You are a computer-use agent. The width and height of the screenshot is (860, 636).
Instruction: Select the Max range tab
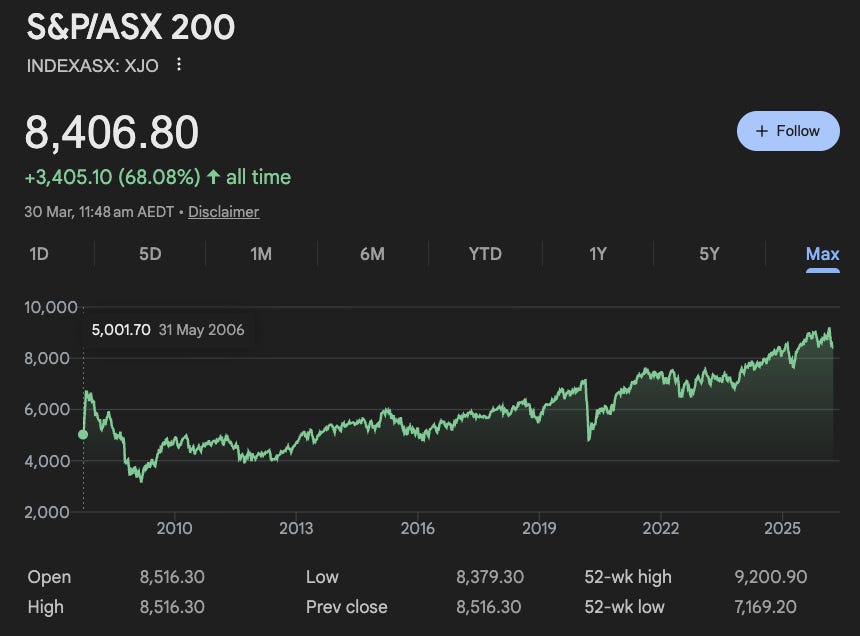(x=822, y=255)
